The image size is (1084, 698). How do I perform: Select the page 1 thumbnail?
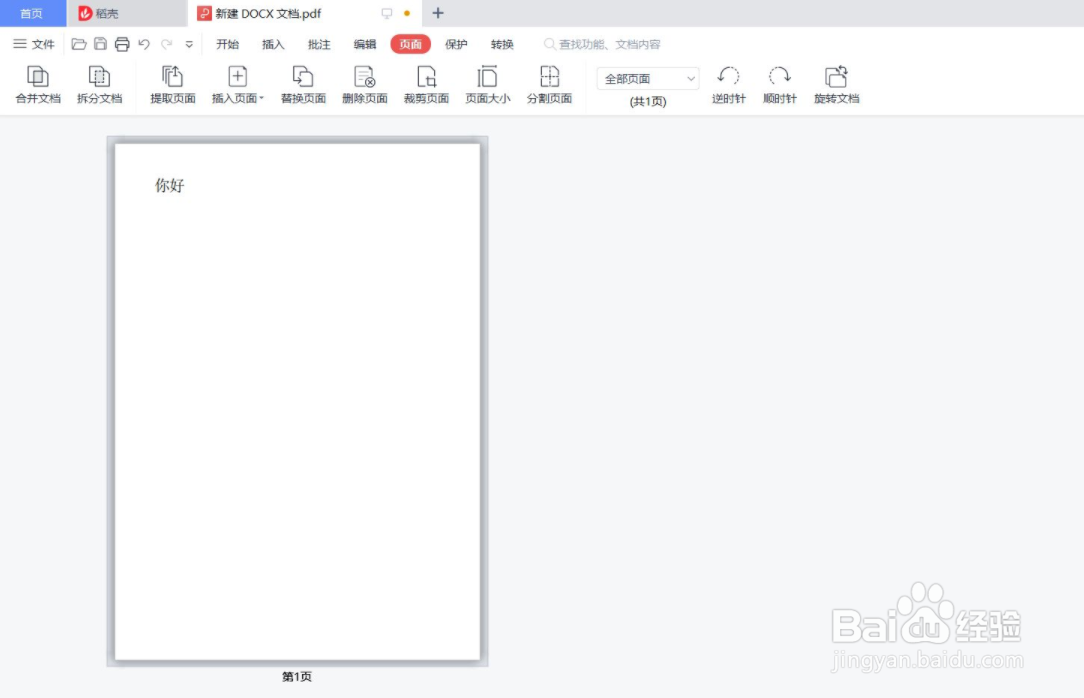(297, 402)
